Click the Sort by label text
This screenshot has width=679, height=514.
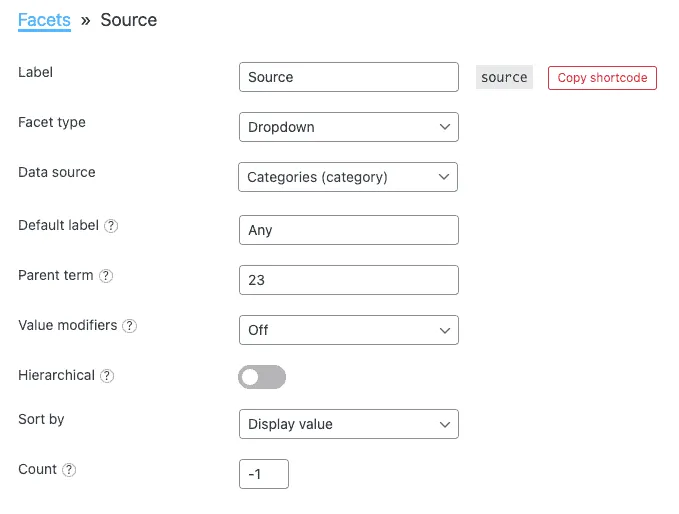[41, 420]
